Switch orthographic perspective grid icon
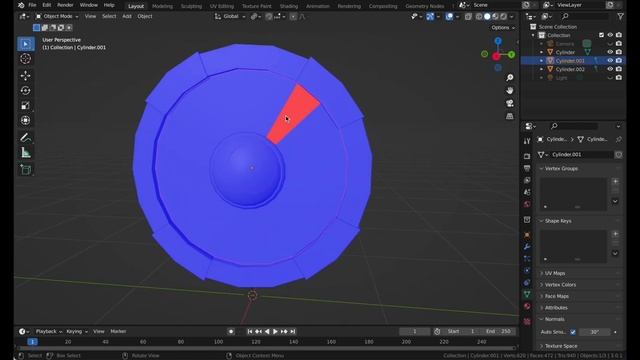Screen dimensions: 640x360 tap(510, 116)
